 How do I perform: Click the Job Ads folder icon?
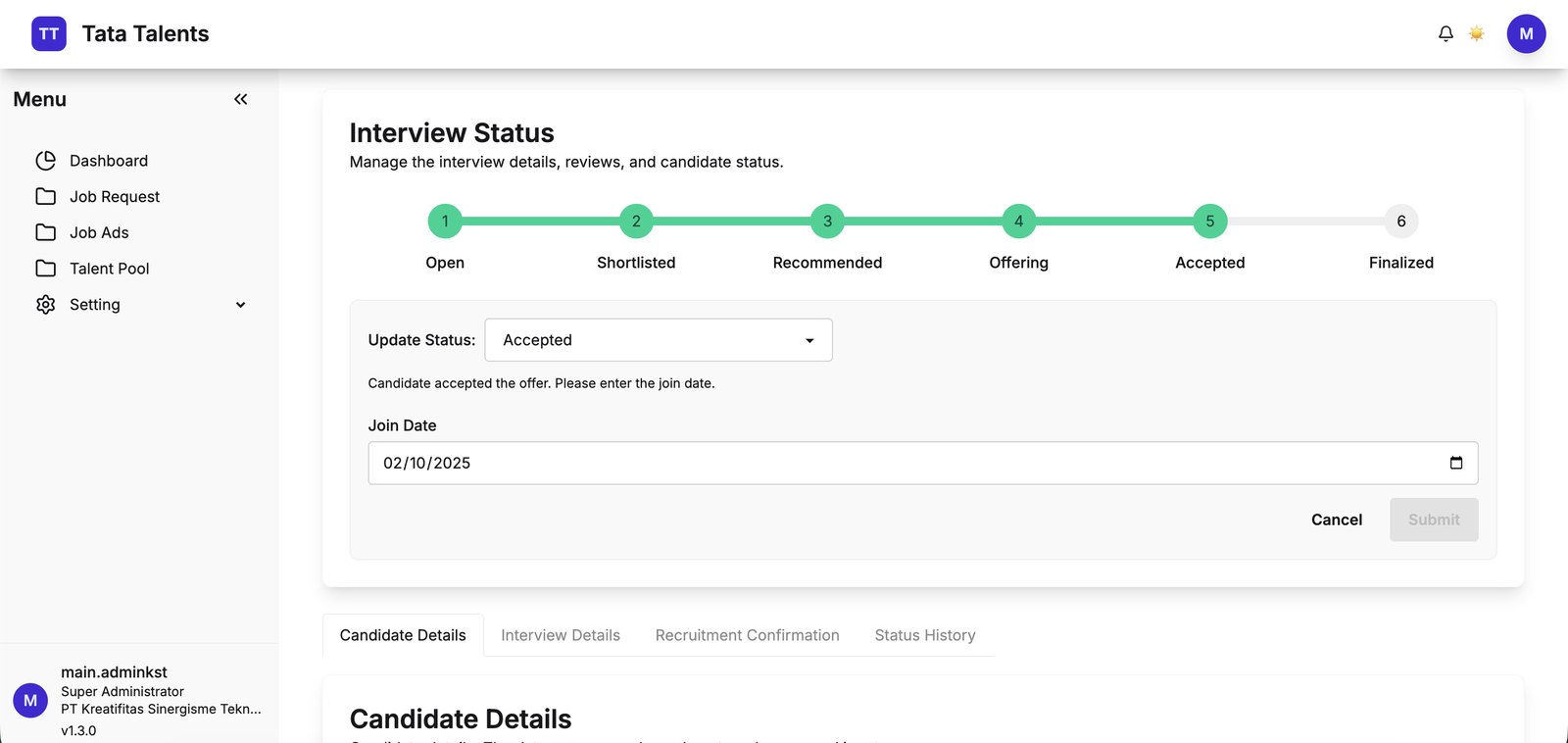coord(45,232)
